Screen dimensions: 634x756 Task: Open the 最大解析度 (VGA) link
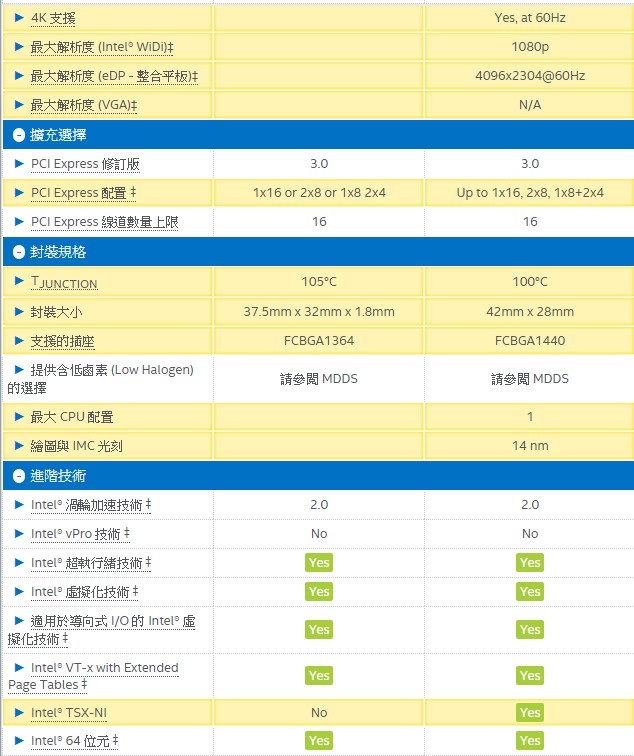(x=84, y=105)
